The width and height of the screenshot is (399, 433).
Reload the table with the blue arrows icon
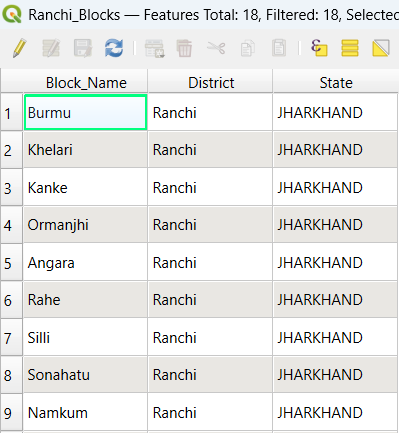(x=114, y=48)
